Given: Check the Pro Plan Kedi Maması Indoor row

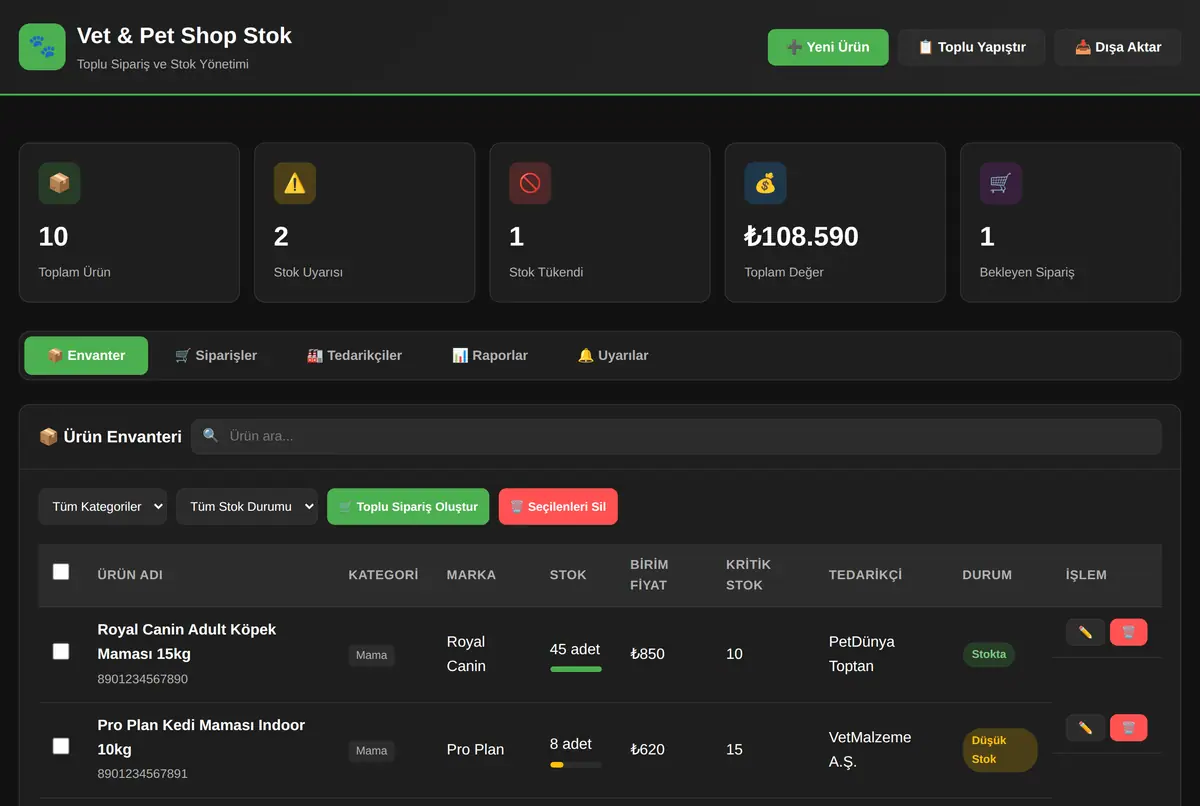Looking at the screenshot, I should [x=61, y=746].
